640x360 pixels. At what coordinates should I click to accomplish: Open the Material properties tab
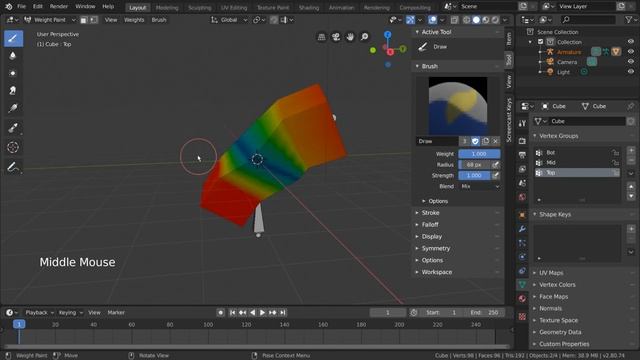pyautogui.click(x=522, y=298)
